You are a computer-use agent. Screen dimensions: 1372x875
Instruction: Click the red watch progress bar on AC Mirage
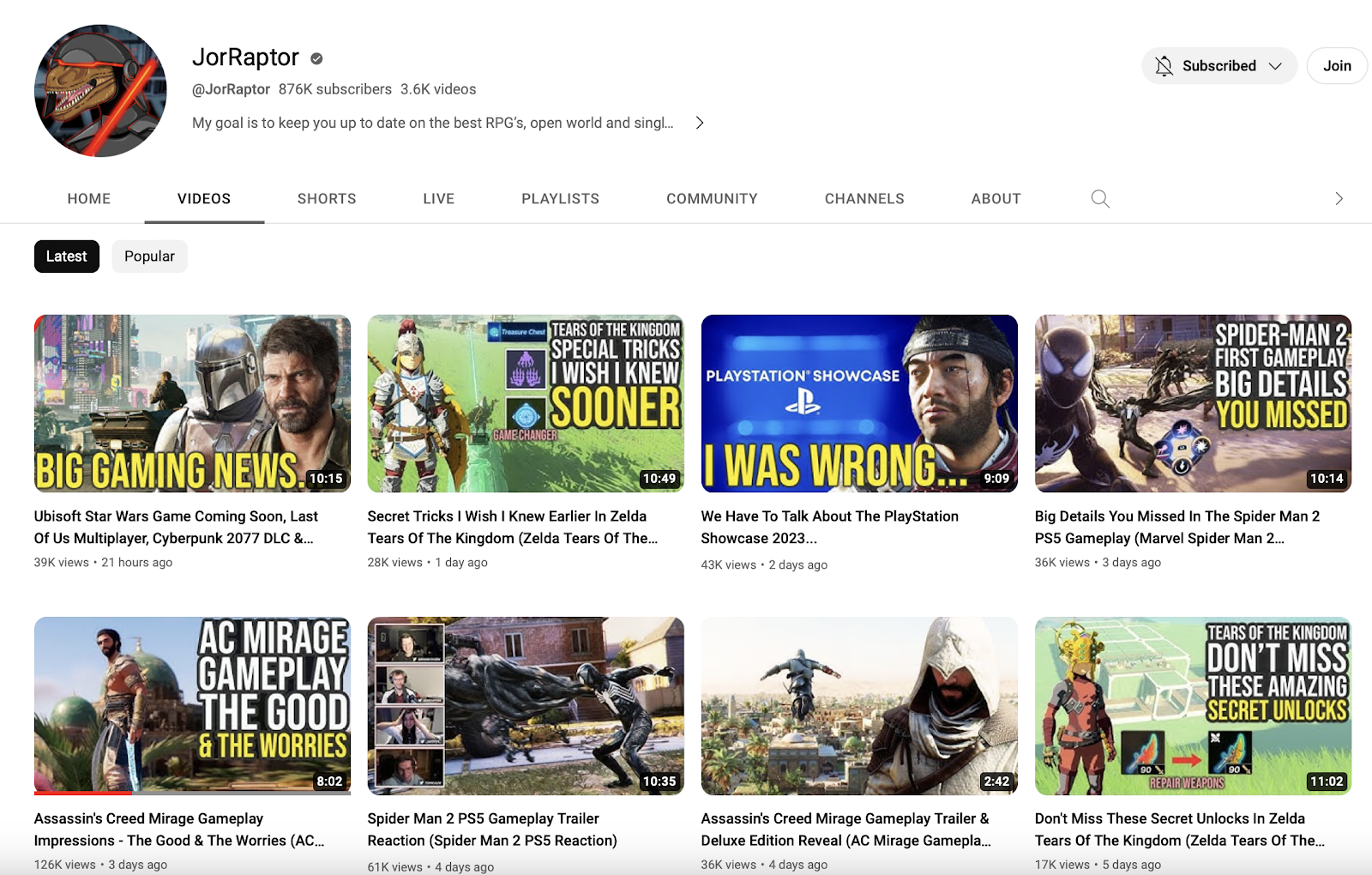click(83, 793)
